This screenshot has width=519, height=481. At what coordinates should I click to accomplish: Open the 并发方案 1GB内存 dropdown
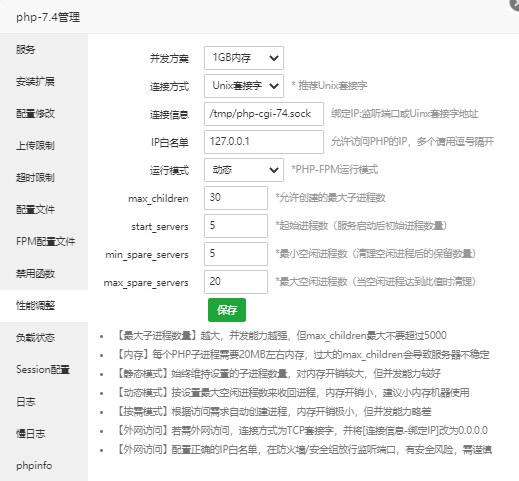[x=244, y=58]
